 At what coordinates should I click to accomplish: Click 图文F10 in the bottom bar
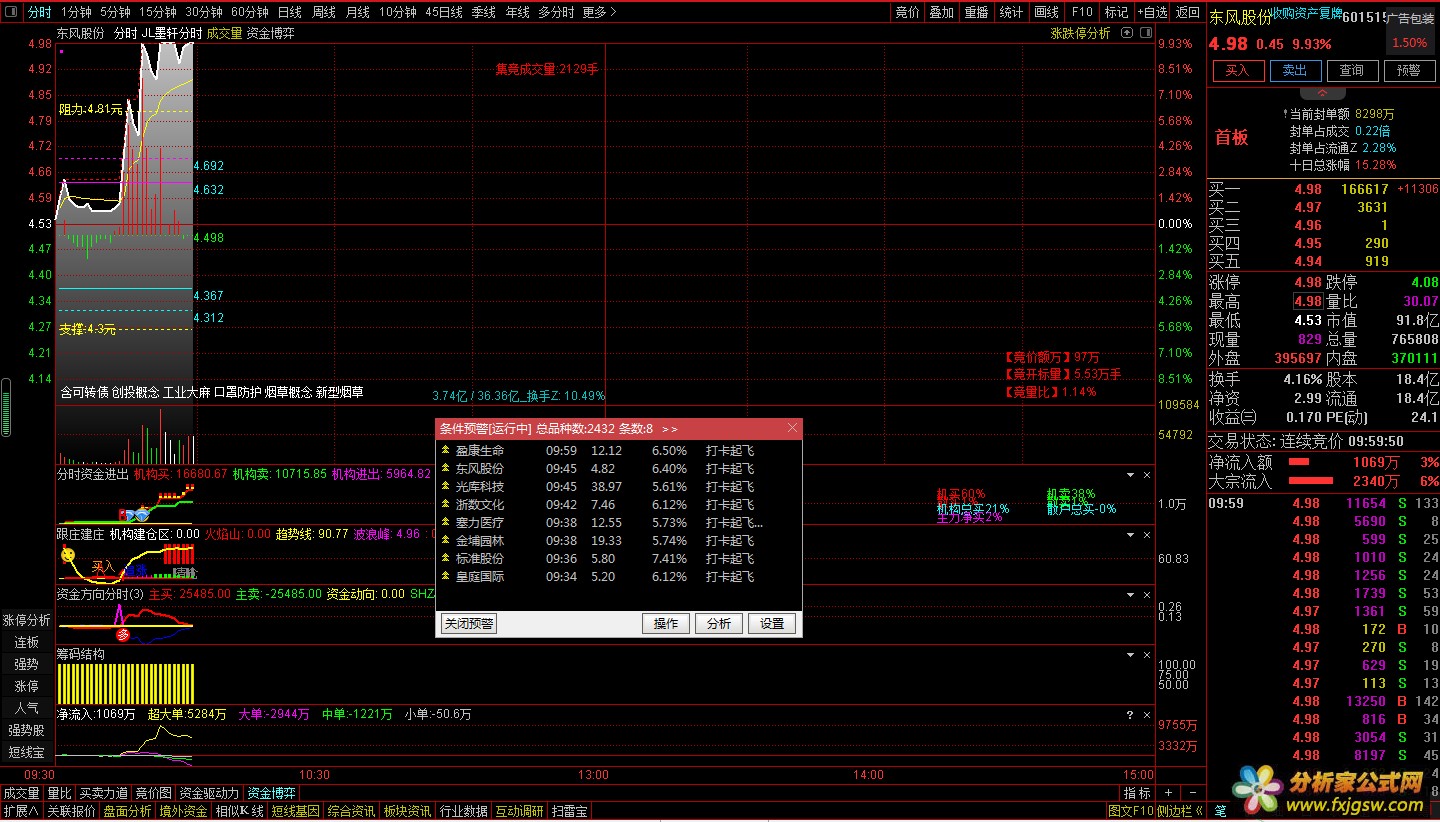pyautogui.click(x=1131, y=811)
